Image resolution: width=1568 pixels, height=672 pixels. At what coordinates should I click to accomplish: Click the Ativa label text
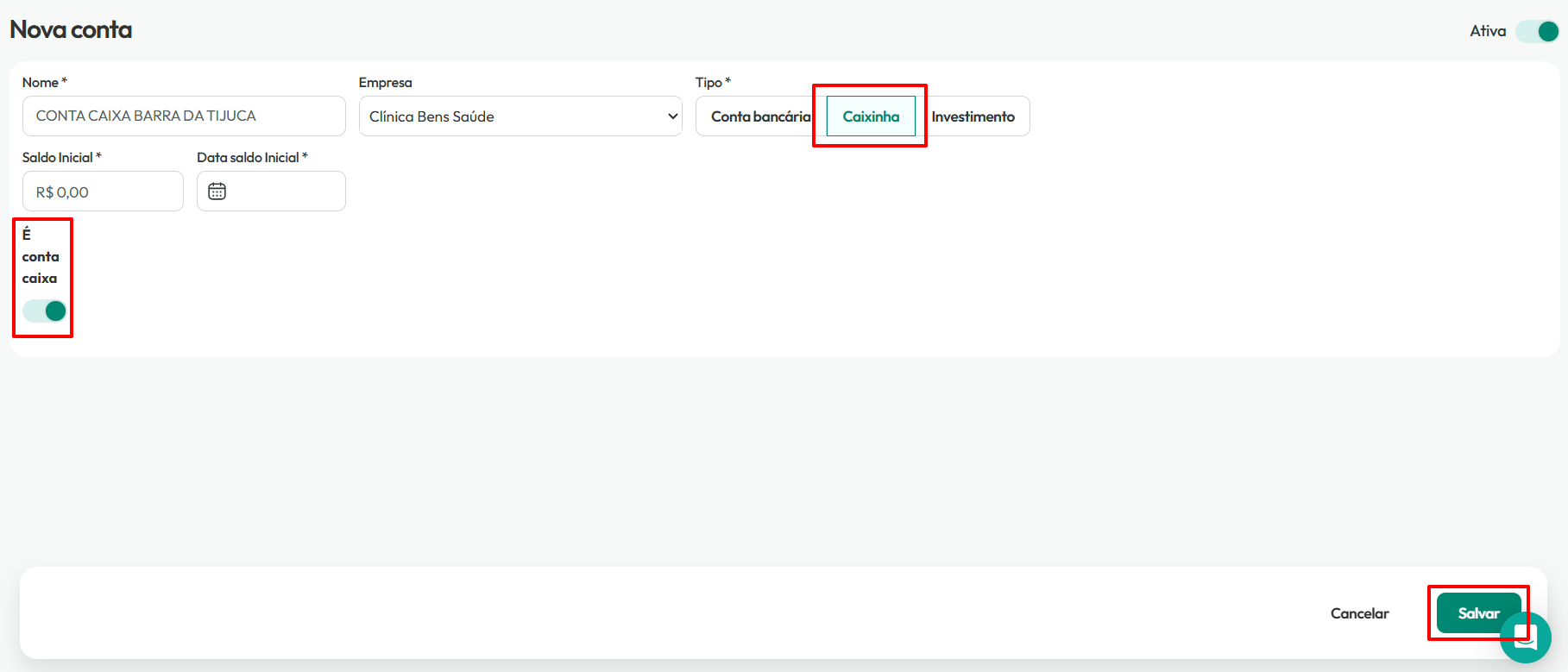[1488, 31]
